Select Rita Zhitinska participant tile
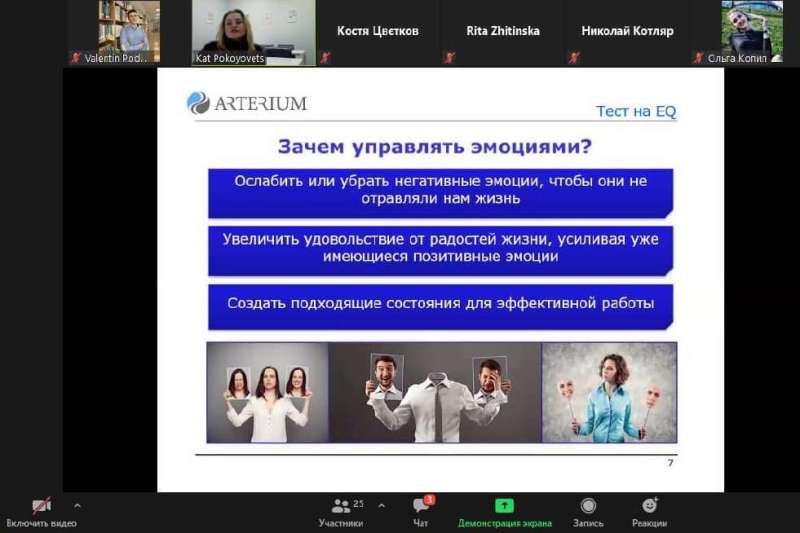The image size is (800, 533). (503, 33)
